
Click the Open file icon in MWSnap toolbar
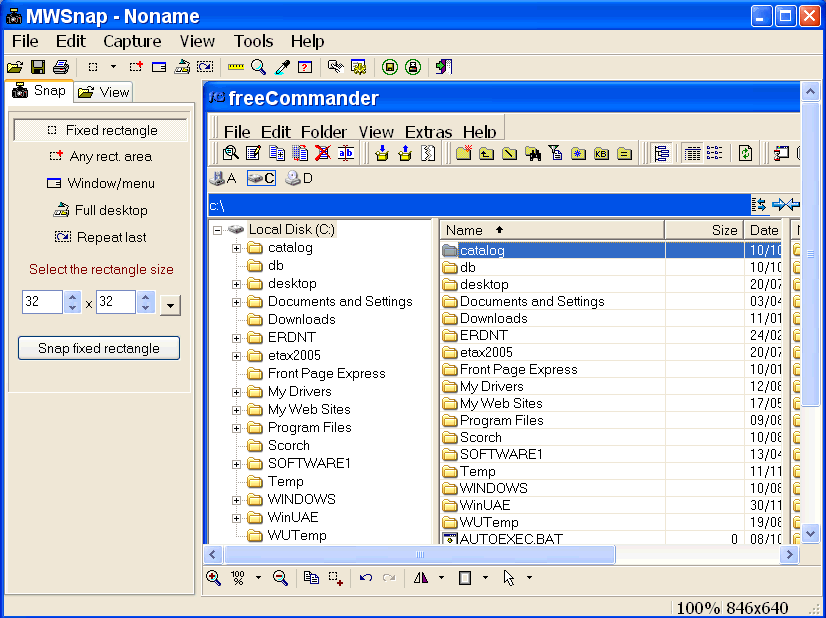coord(15,67)
